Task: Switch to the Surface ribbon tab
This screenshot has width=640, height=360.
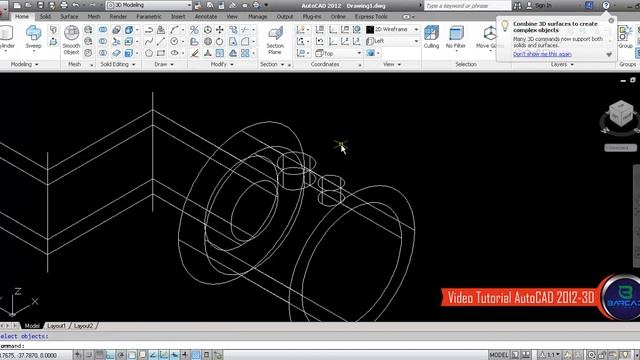Action: pyautogui.click(x=69, y=17)
